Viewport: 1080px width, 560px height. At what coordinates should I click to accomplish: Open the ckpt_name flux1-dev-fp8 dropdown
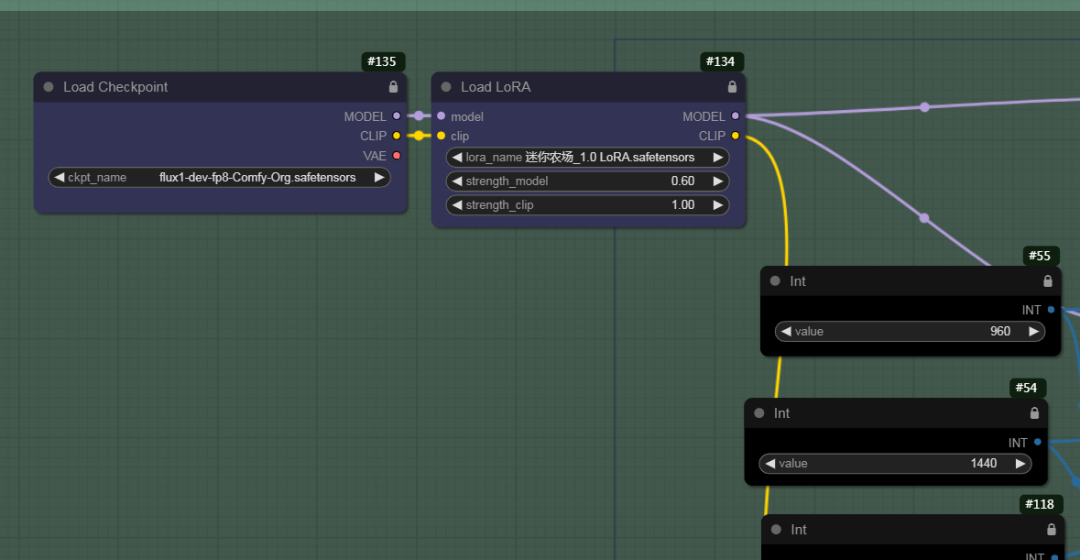tap(219, 178)
